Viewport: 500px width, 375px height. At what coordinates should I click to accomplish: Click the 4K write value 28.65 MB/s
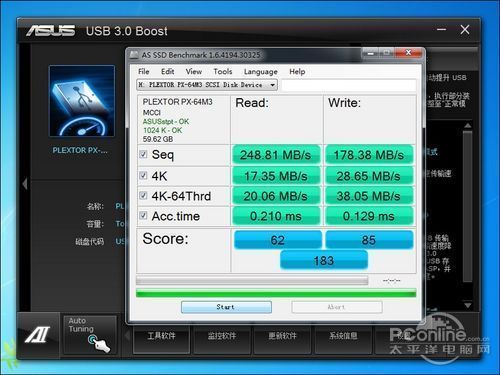pyautogui.click(x=369, y=176)
